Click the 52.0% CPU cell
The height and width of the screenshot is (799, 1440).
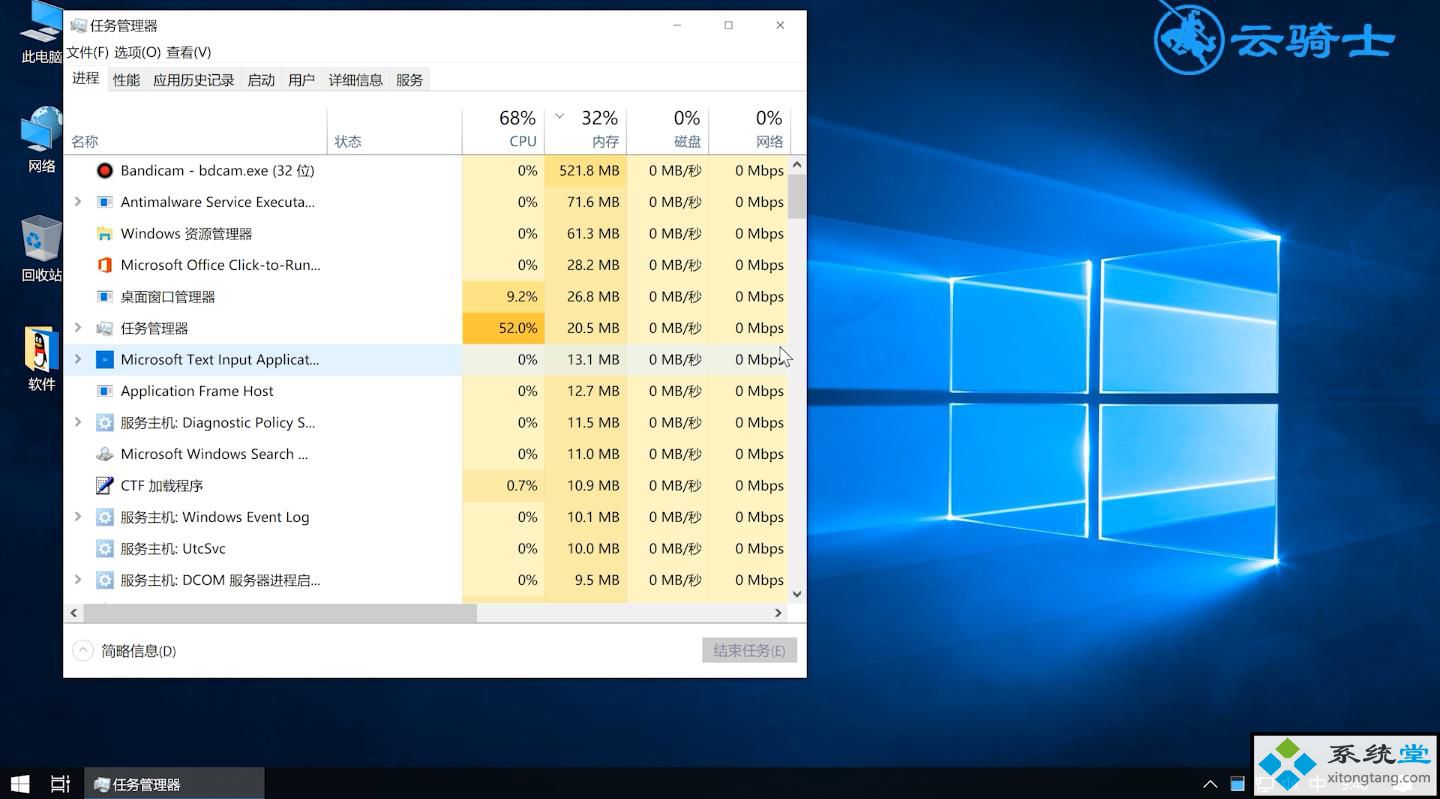[503, 328]
